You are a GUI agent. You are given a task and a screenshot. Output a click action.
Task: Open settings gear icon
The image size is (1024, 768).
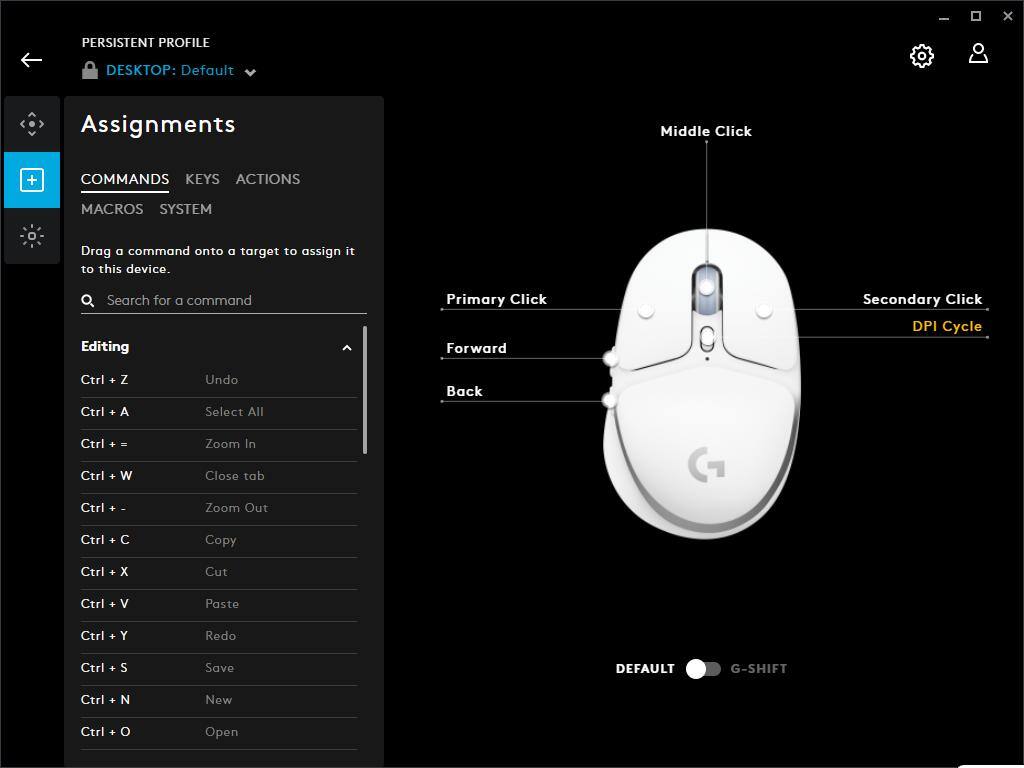[x=921, y=56]
